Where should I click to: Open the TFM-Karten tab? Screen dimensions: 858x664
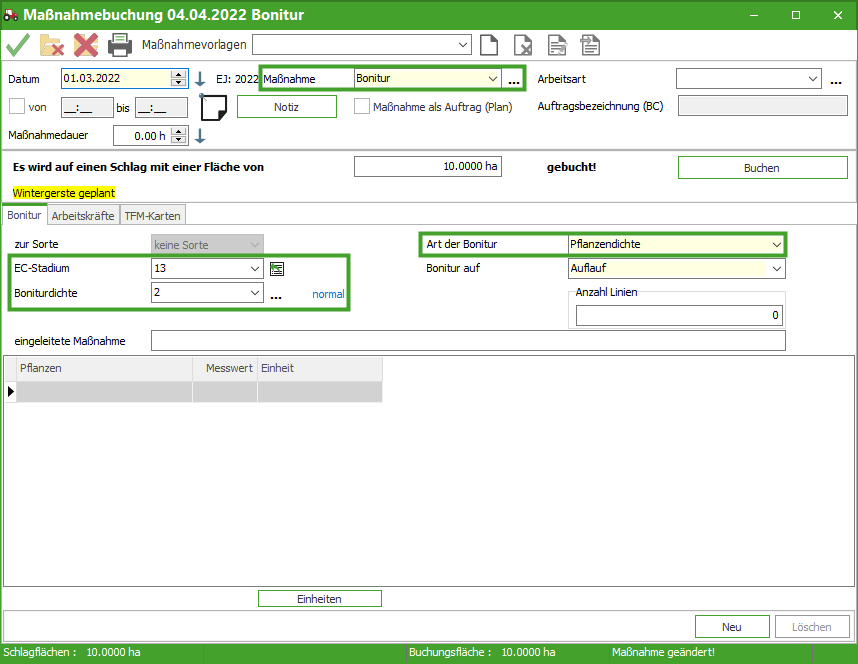153,215
